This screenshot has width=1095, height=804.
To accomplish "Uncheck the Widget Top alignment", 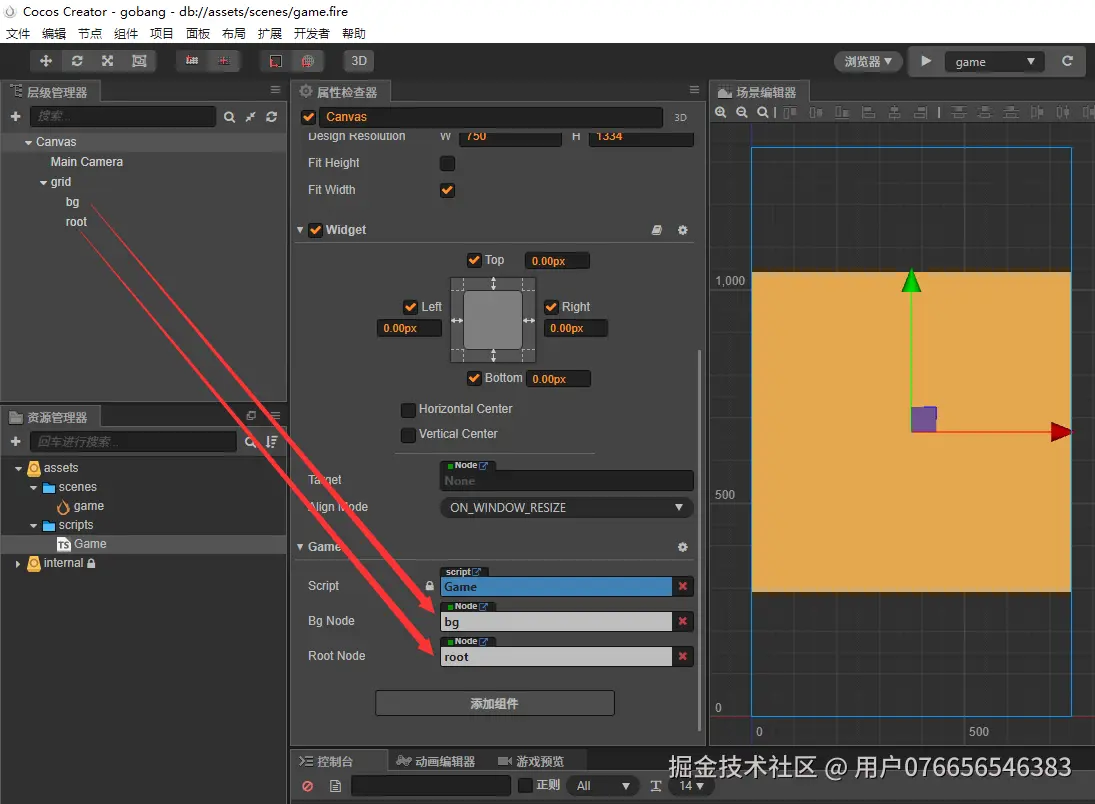I will tap(474, 260).
